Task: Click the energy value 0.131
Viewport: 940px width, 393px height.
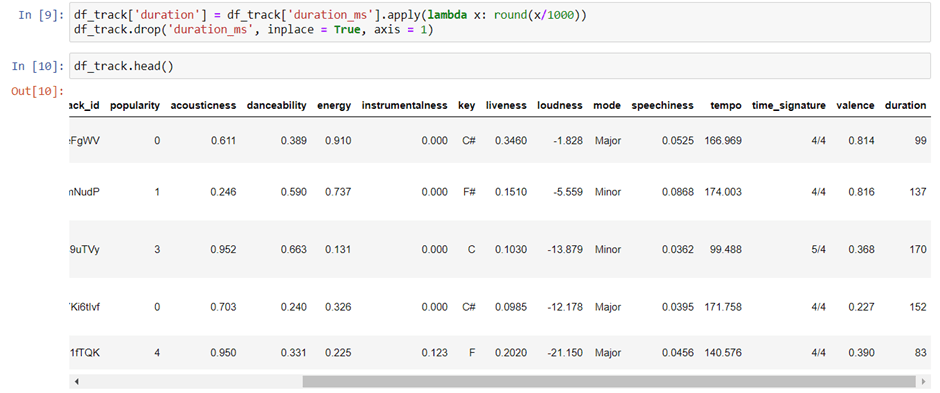Action: click(338, 250)
